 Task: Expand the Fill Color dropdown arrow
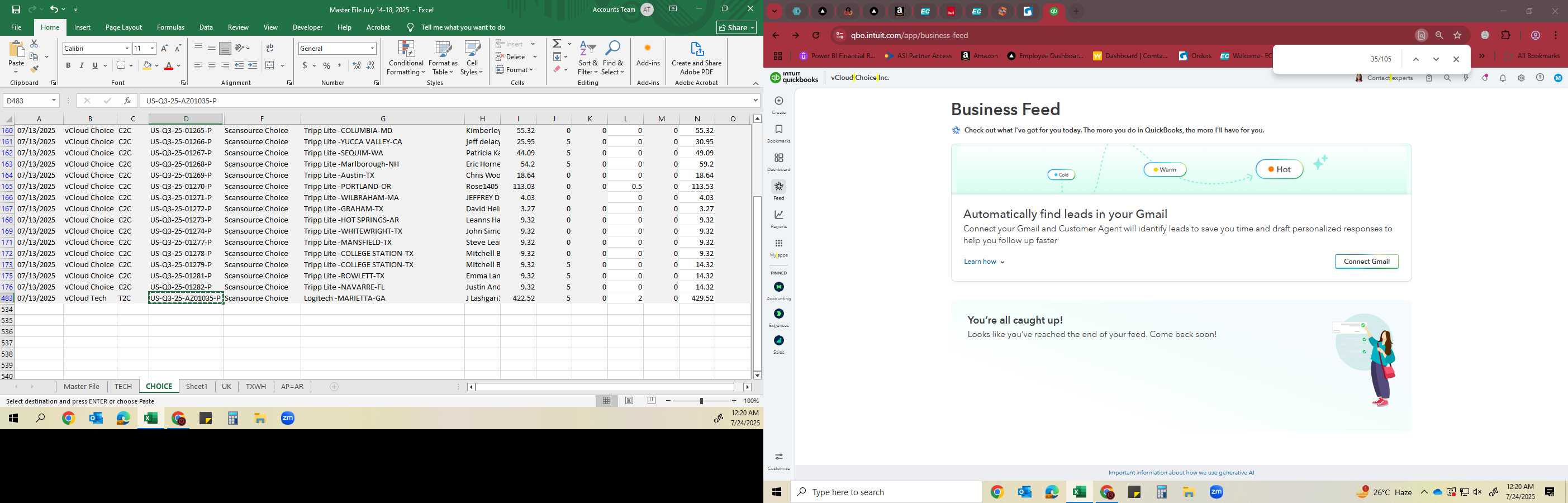coord(156,66)
